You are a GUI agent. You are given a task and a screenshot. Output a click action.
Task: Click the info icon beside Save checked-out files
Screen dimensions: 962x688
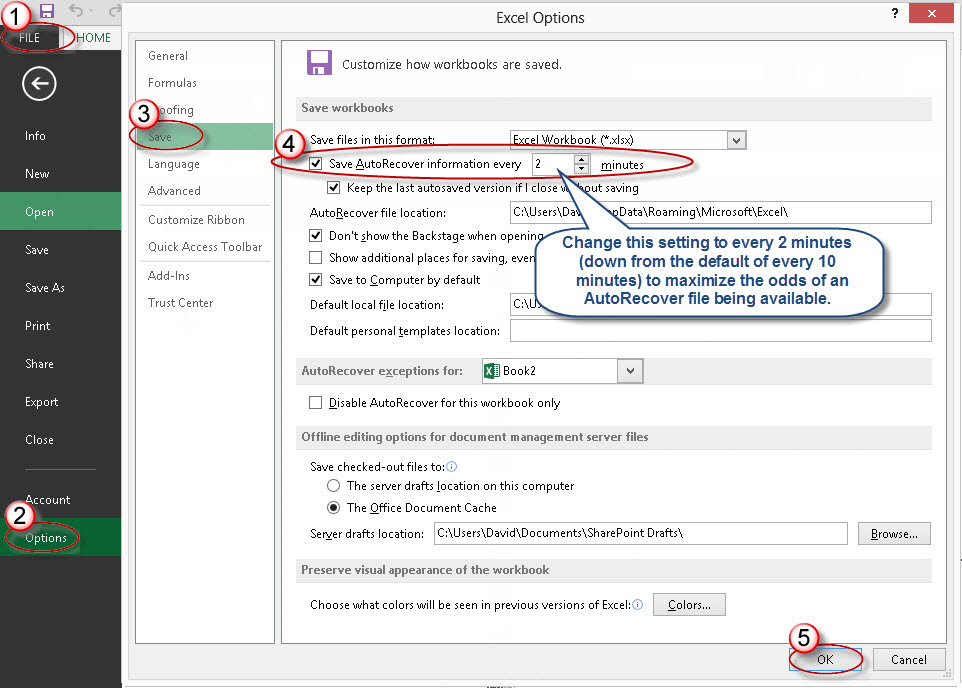click(x=452, y=467)
